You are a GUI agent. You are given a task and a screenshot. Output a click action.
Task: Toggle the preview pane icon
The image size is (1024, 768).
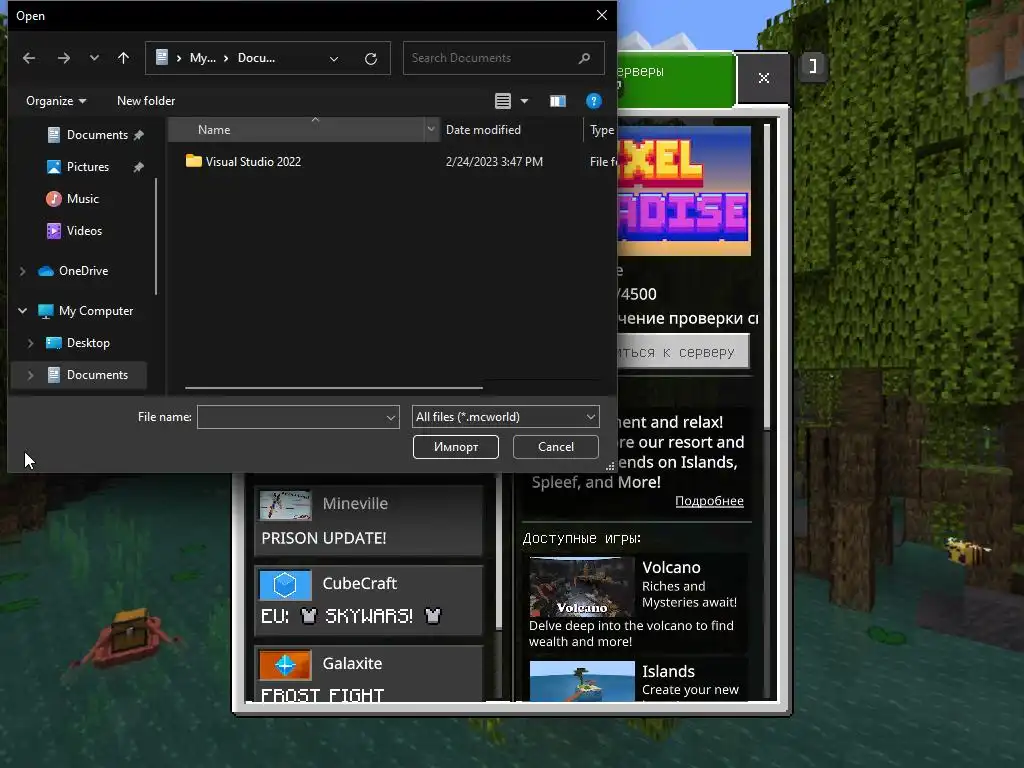[558, 101]
